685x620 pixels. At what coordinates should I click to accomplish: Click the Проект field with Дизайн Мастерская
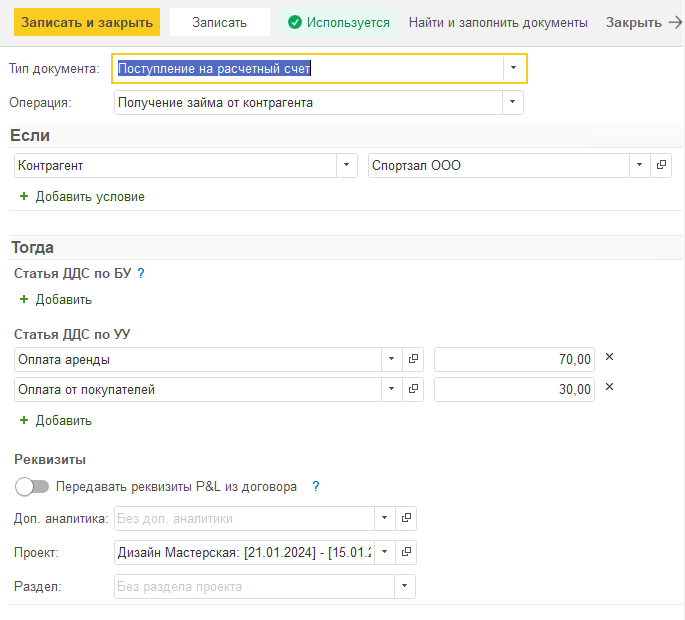coord(245,552)
